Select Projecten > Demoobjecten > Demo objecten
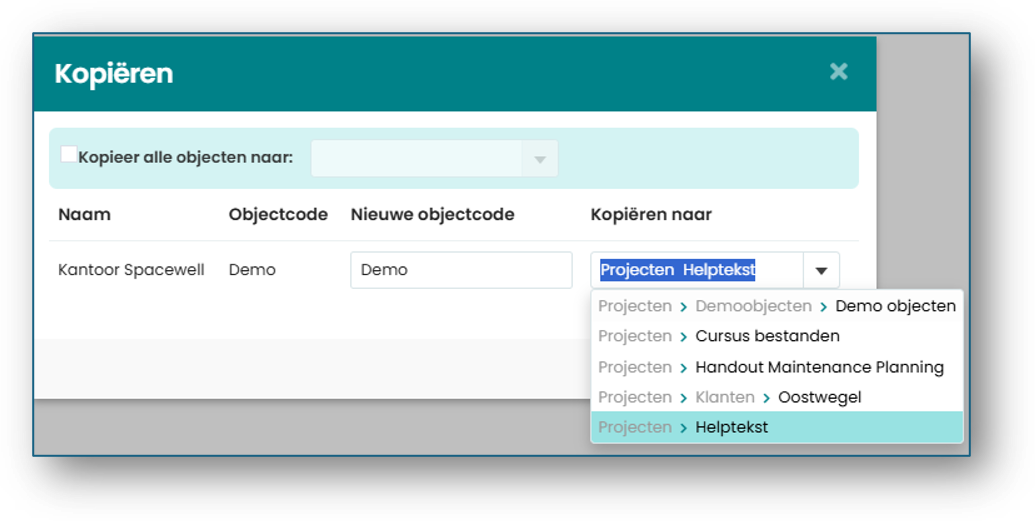The image size is (1035, 521). [776, 306]
